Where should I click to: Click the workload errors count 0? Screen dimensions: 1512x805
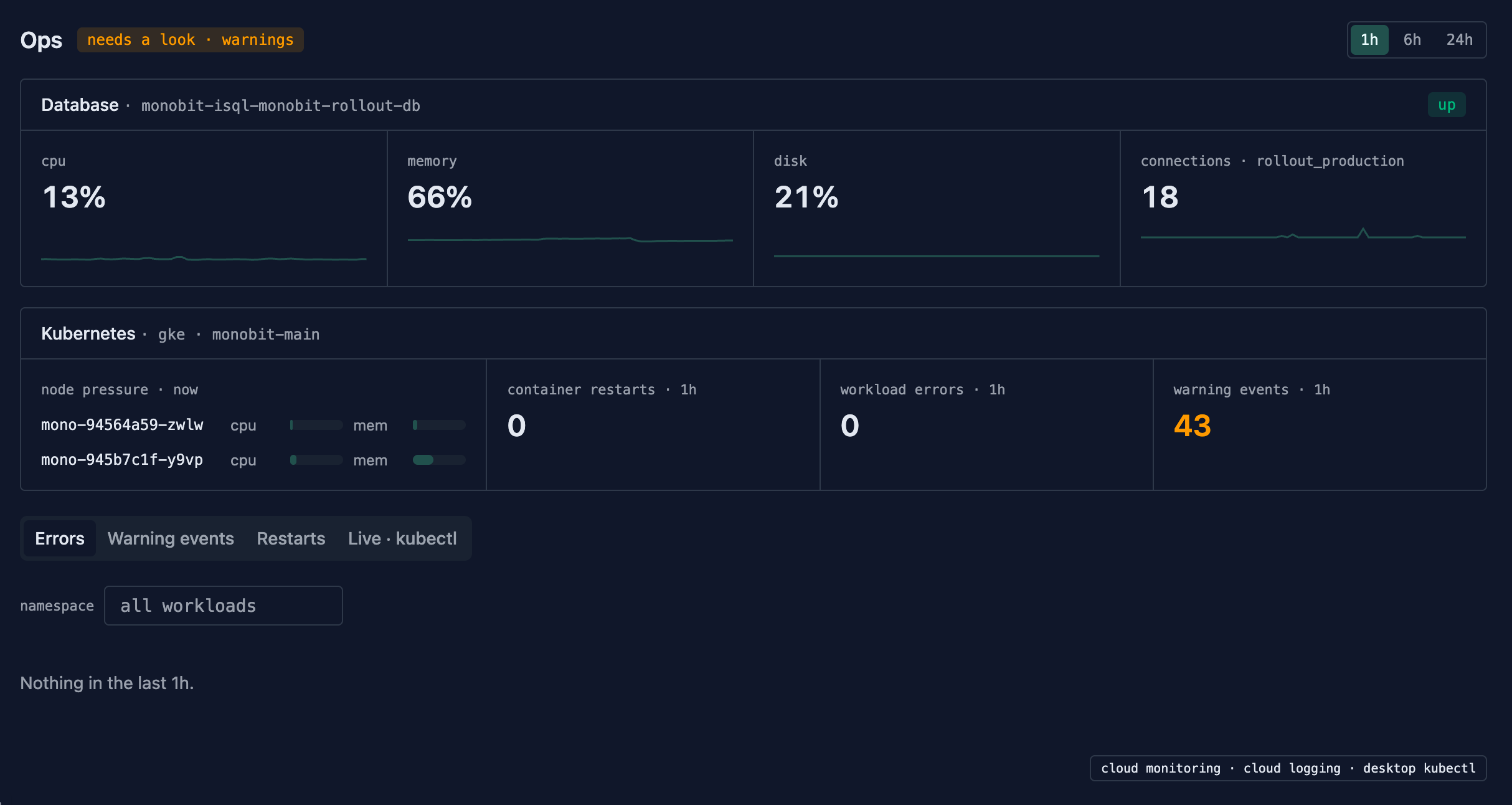[x=849, y=426]
